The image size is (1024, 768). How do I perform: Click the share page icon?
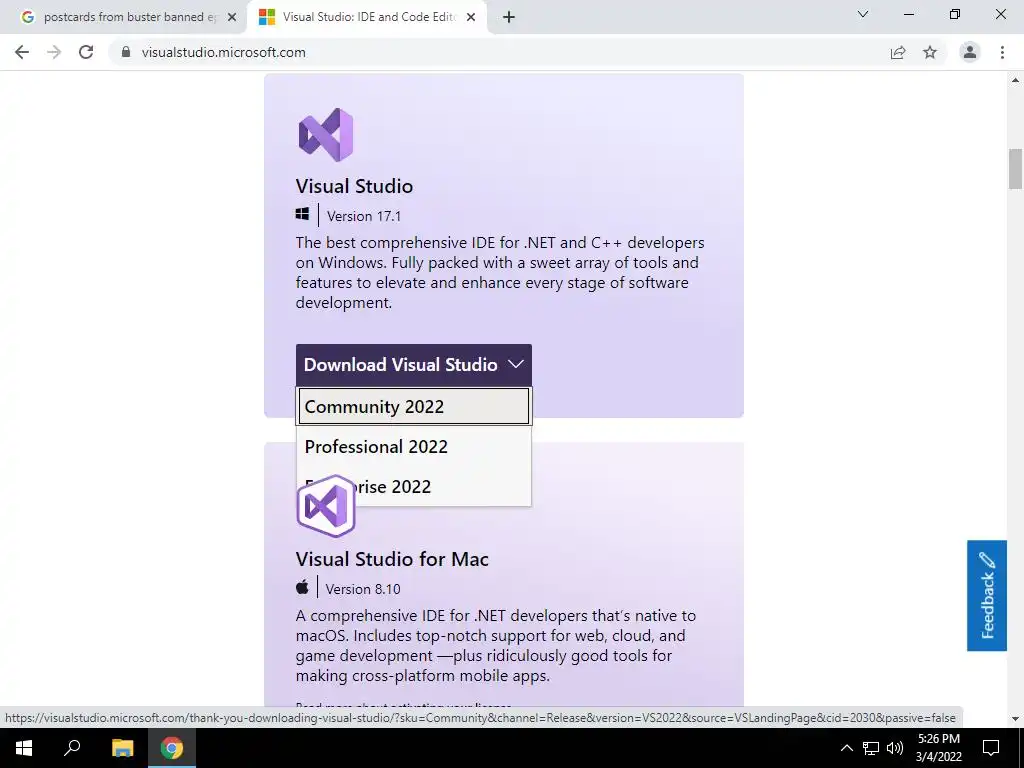point(898,52)
